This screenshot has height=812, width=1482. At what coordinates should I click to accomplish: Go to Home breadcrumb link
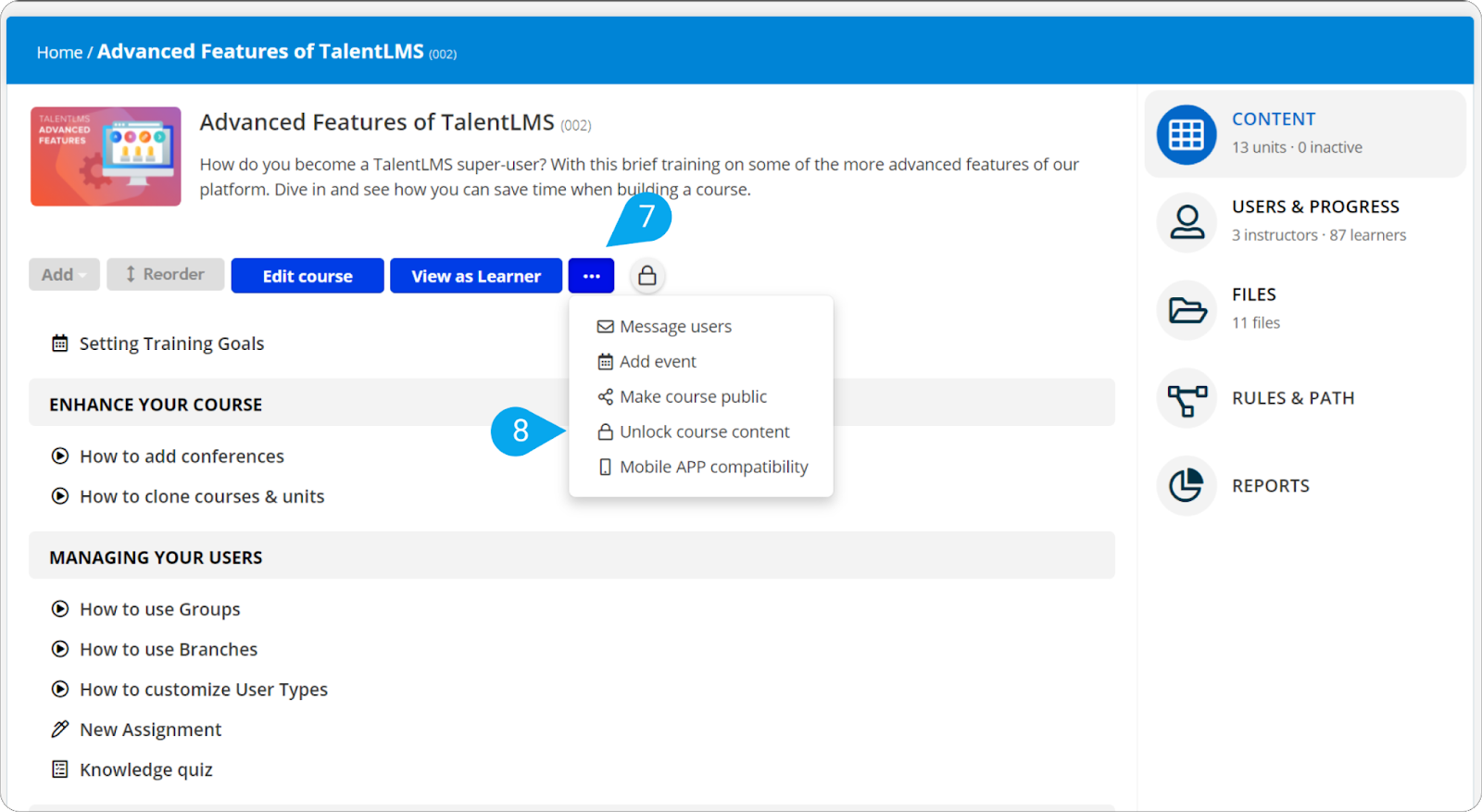[x=59, y=53]
